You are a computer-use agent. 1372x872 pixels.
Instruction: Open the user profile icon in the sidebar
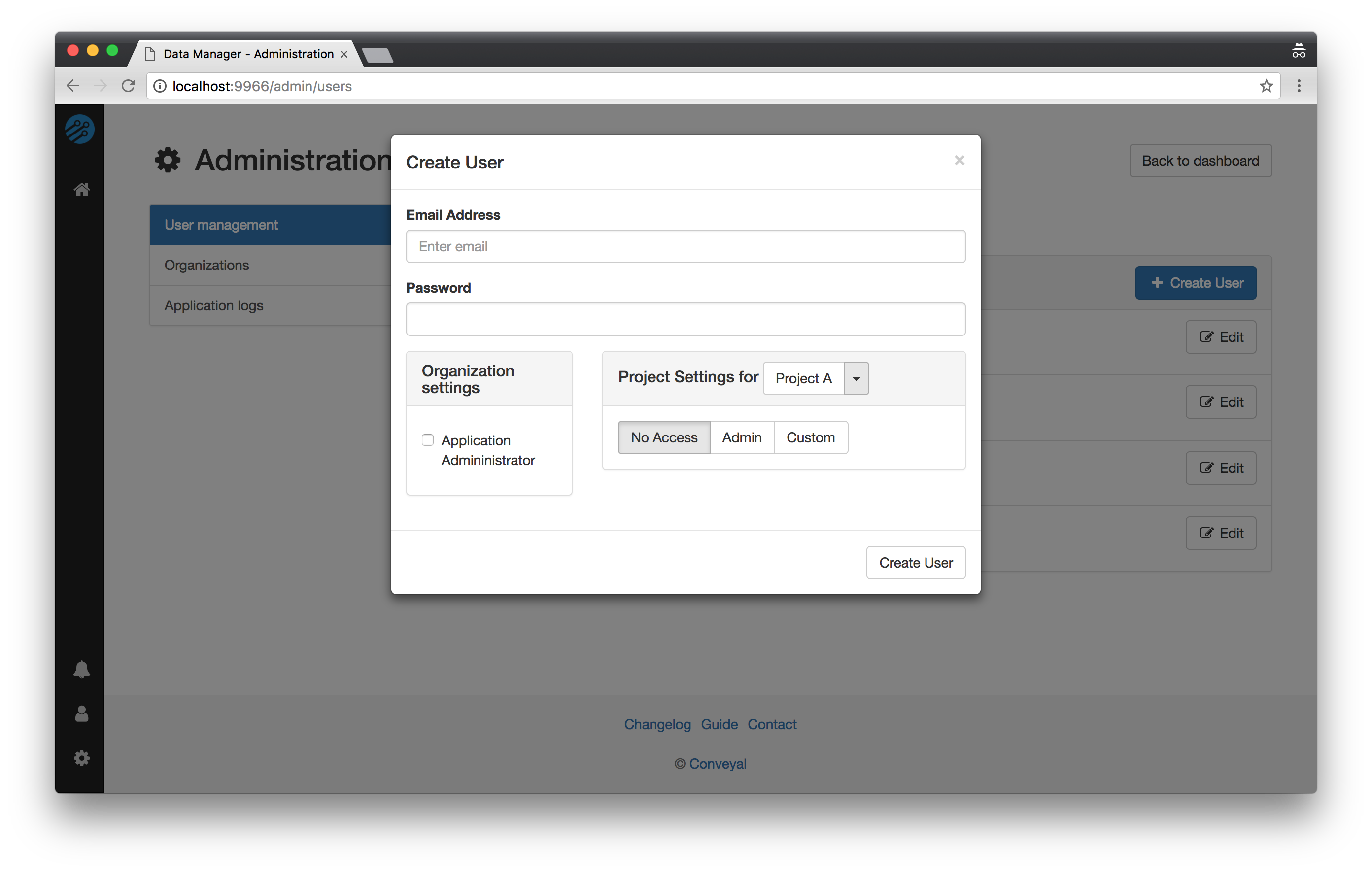pos(81,714)
